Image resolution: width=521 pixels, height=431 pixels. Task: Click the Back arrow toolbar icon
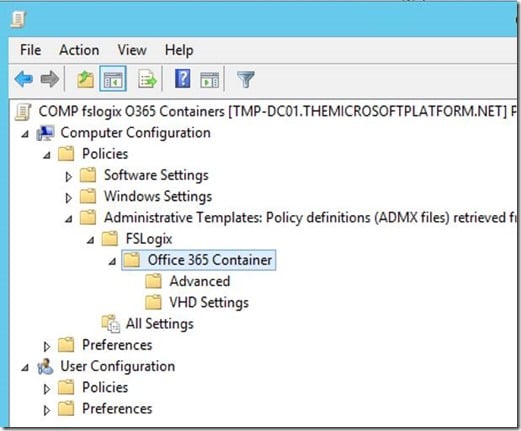coord(24,79)
